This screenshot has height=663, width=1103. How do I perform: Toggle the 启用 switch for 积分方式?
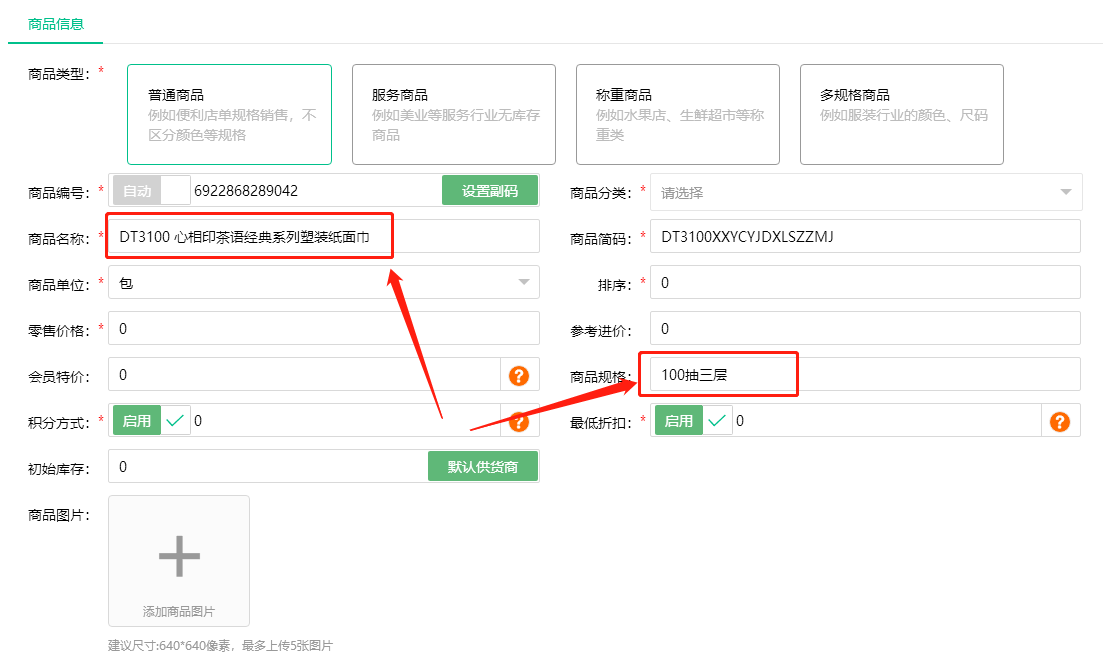[x=151, y=421]
